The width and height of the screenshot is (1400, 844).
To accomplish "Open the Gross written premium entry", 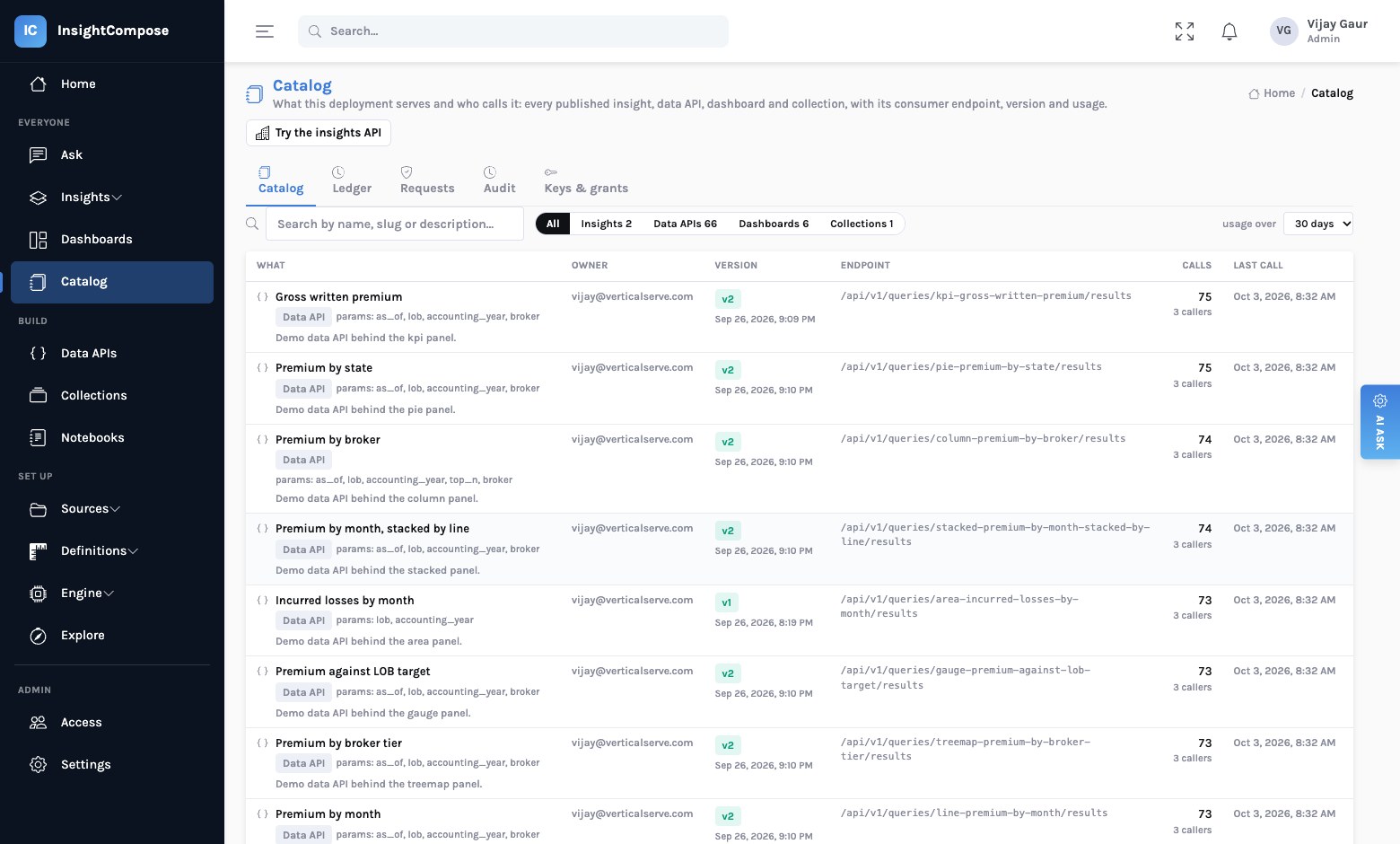I will coord(338,297).
